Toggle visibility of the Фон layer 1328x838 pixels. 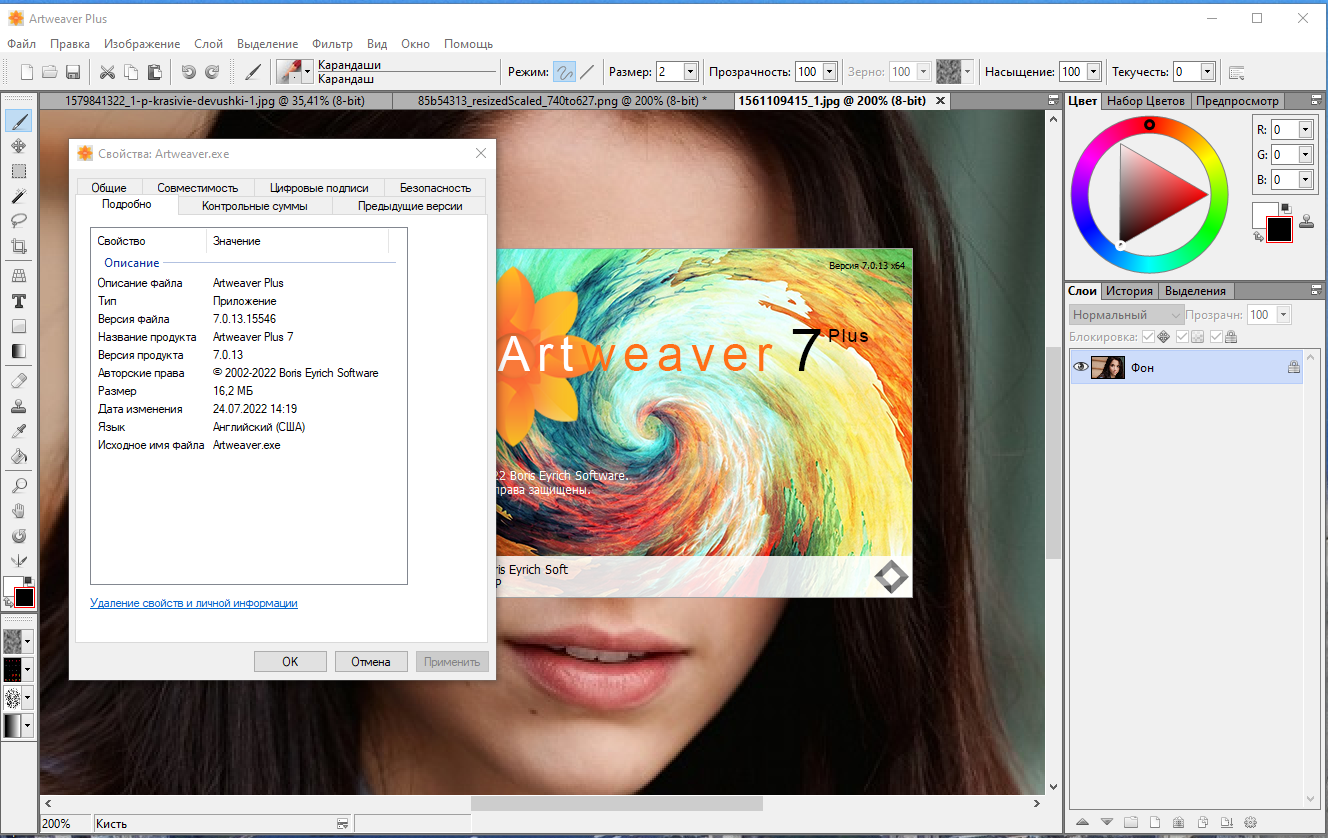[1080, 368]
